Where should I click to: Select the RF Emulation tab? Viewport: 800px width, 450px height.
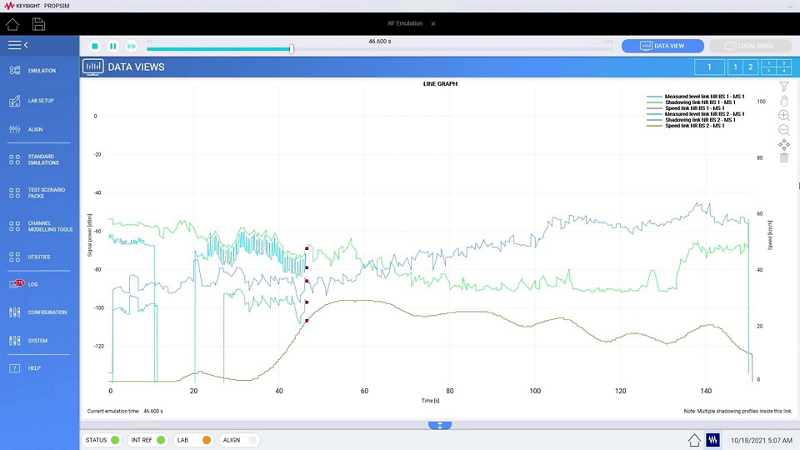click(405, 23)
